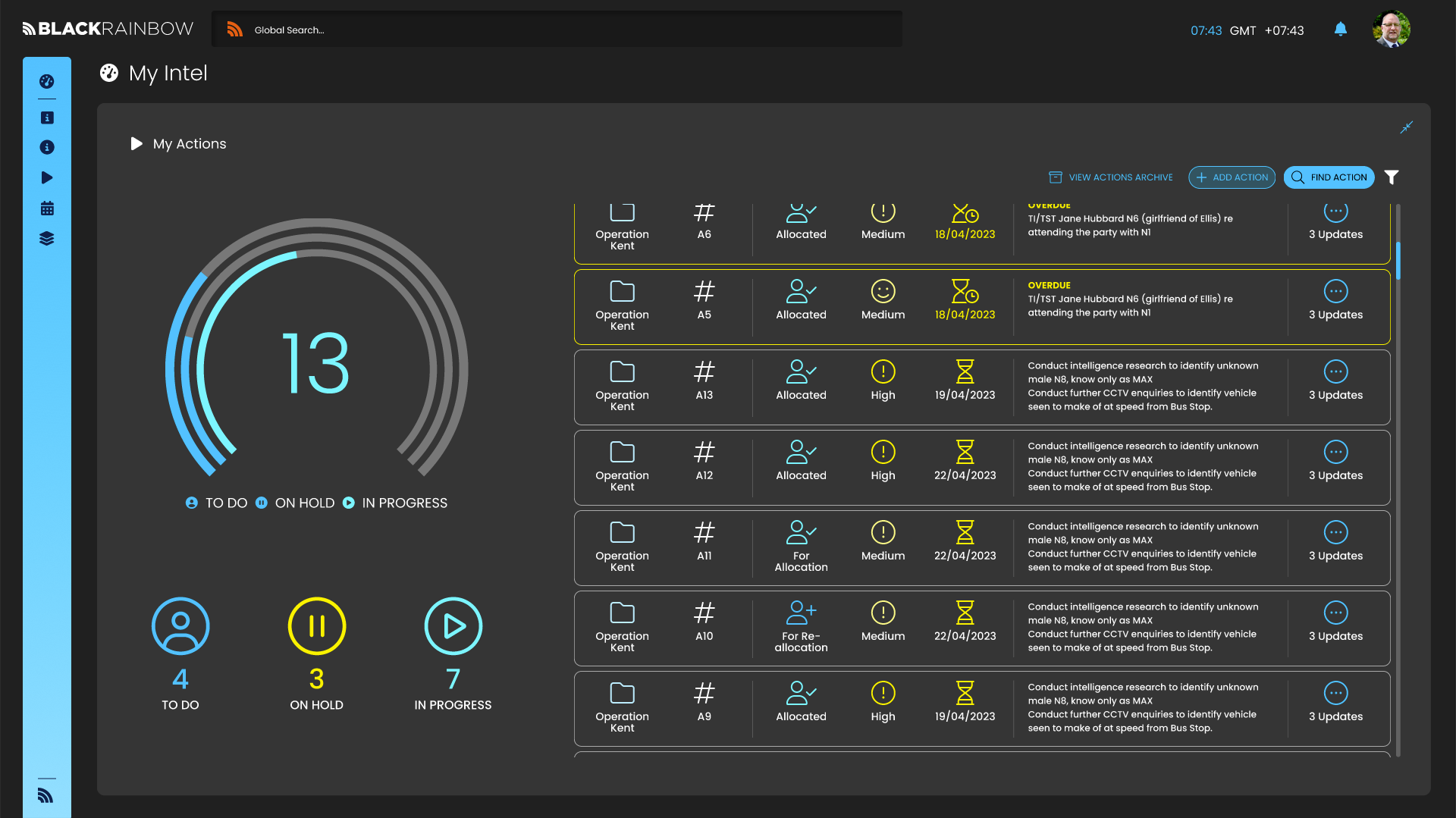1456x818 pixels.
Task: Toggle the ON HOLD pause status showing 3
Action: pyautogui.click(x=317, y=626)
